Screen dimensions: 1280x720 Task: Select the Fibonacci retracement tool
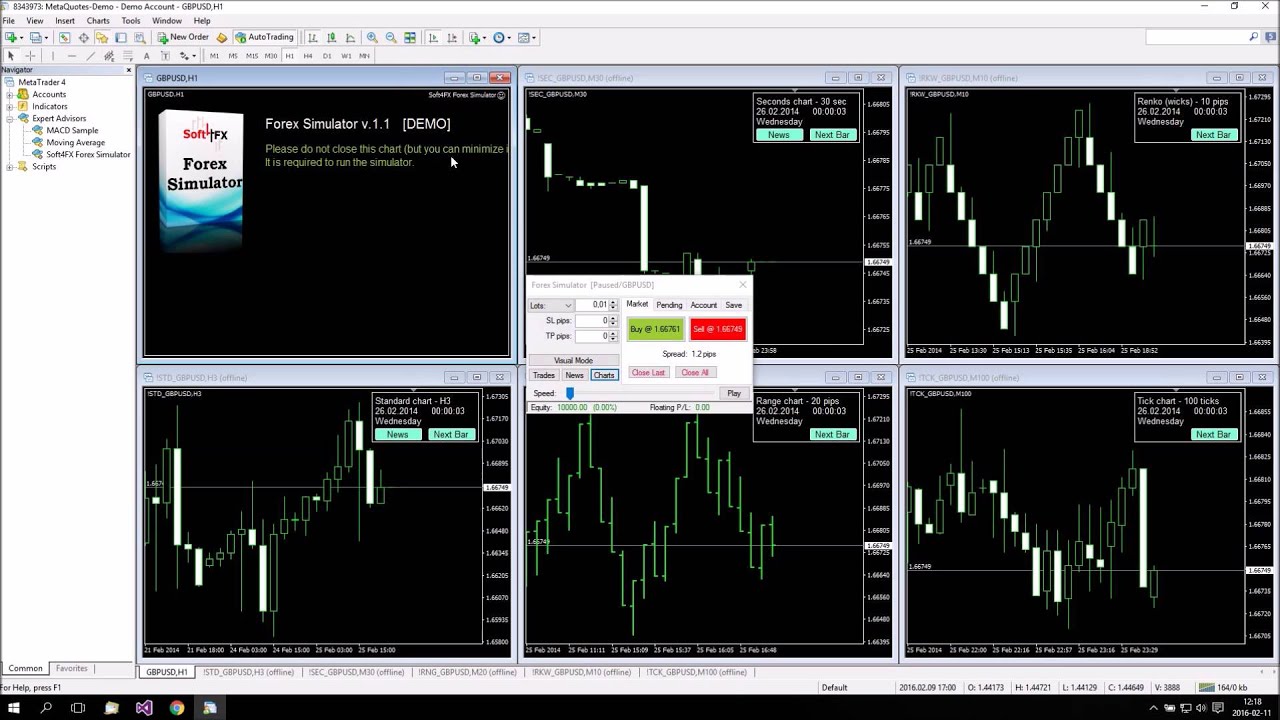pyautogui.click(x=128, y=56)
